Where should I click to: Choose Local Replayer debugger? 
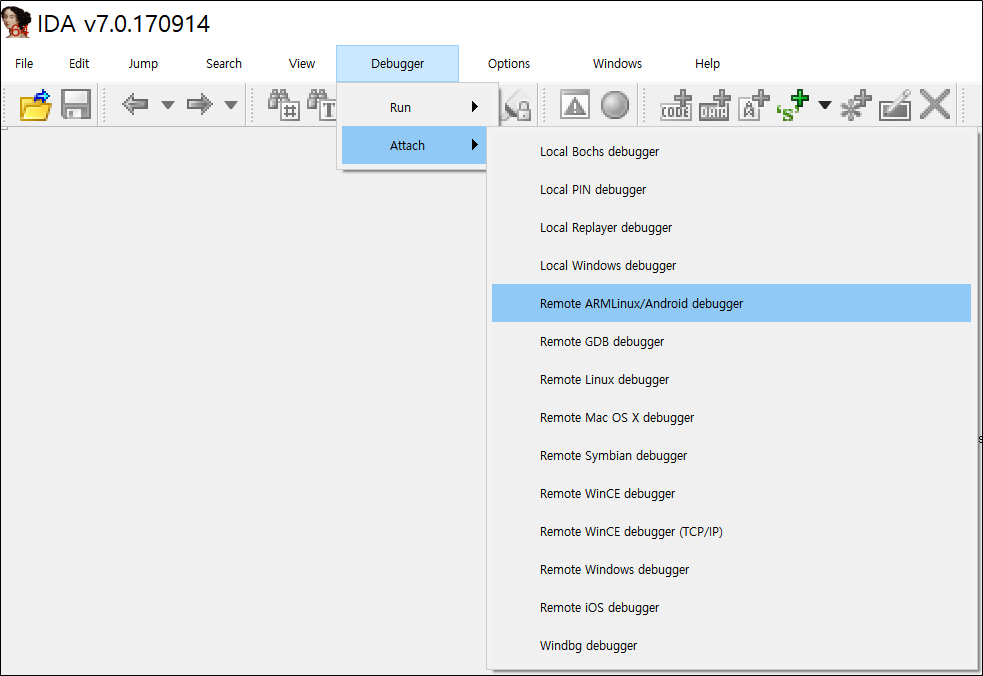pos(731,228)
